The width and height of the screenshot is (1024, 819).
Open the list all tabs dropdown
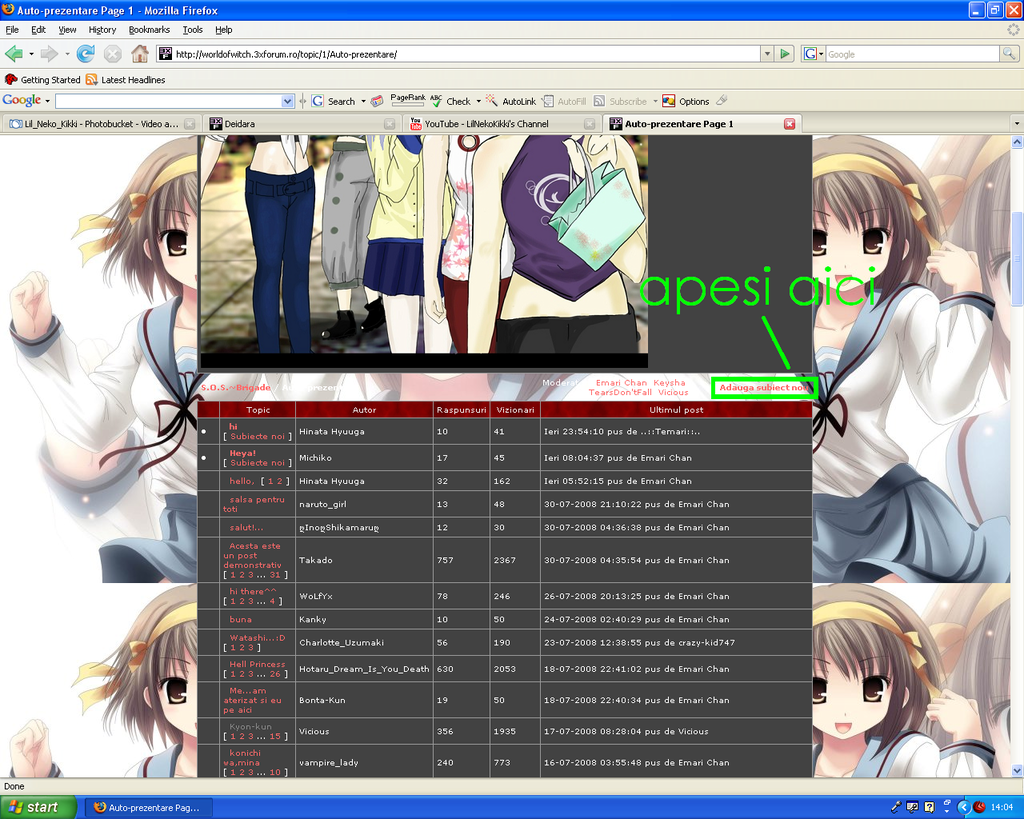pyautogui.click(x=1016, y=123)
